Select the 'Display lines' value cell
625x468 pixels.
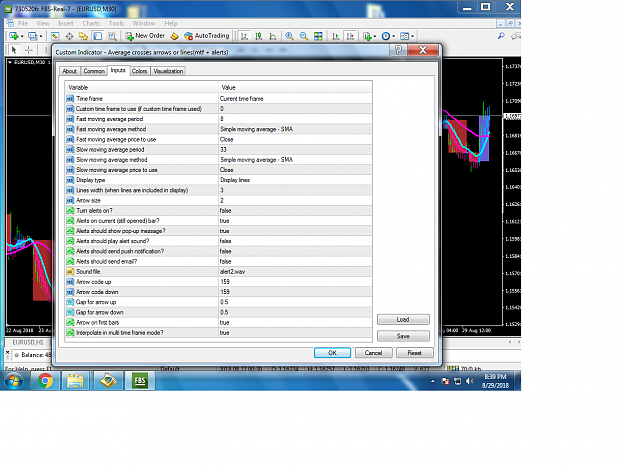click(295, 180)
